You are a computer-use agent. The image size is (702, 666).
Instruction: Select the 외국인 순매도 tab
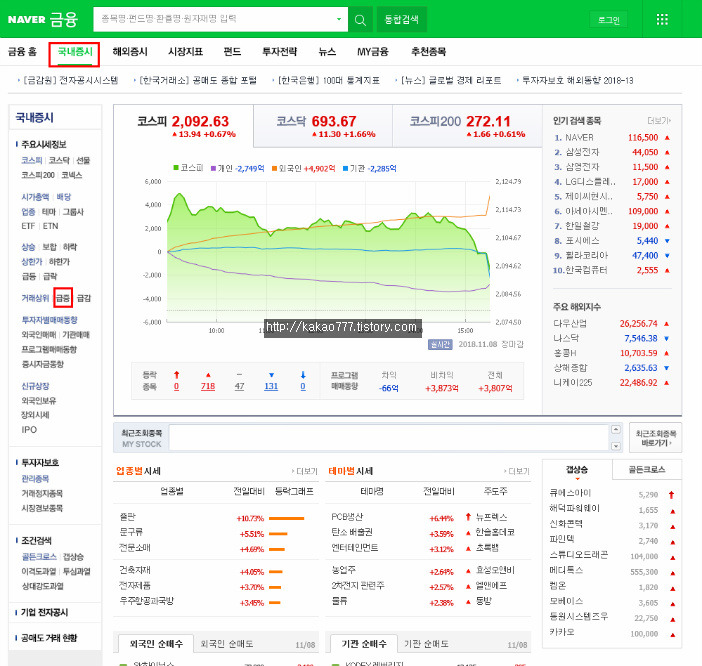(227, 644)
